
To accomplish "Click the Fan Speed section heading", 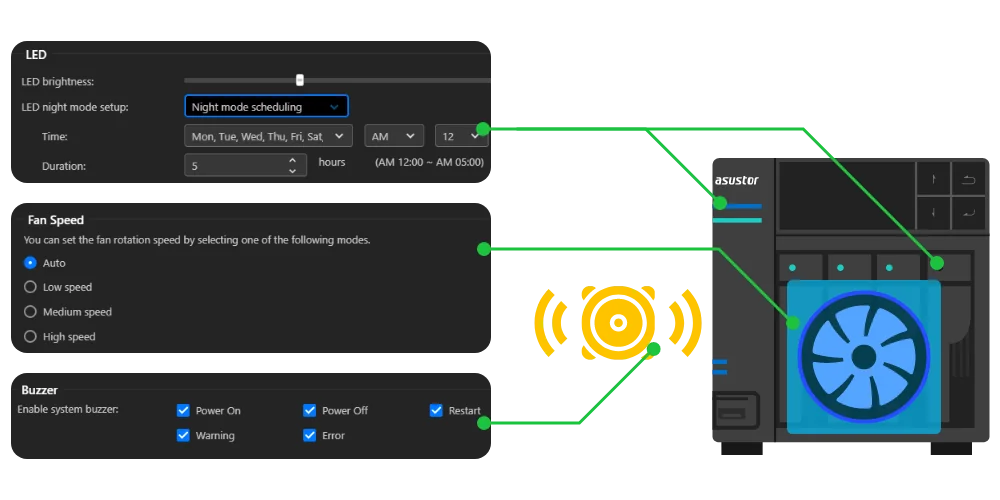I will pyautogui.click(x=55, y=220).
